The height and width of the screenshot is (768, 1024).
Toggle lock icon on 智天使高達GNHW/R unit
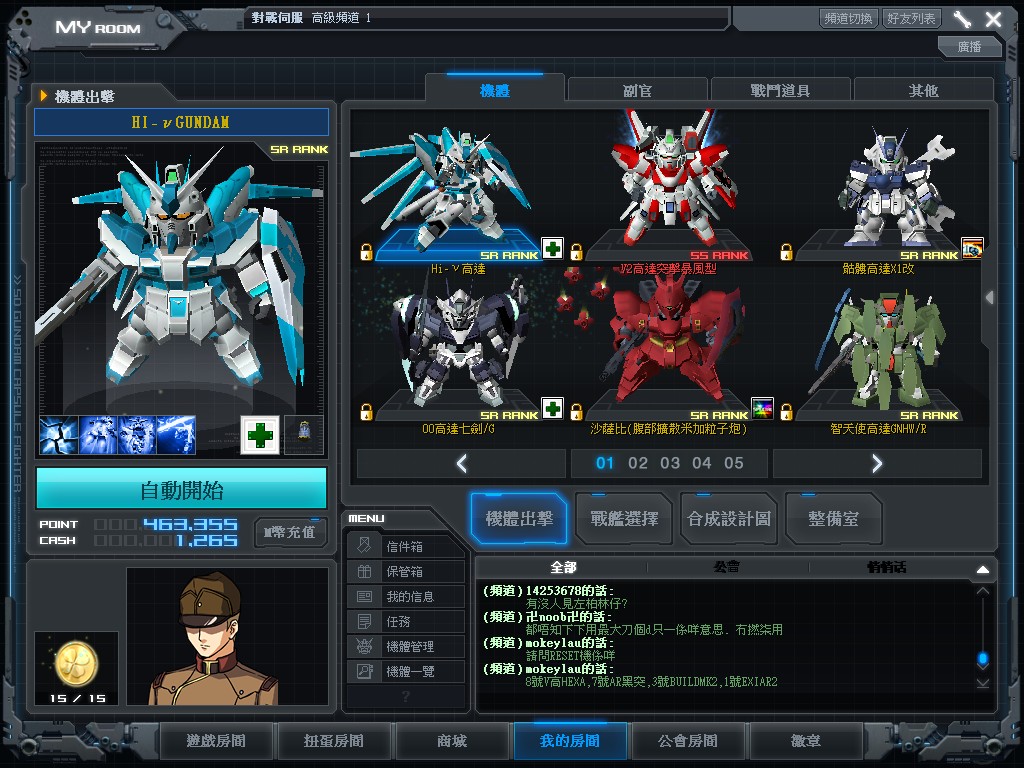click(x=786, y=412)
